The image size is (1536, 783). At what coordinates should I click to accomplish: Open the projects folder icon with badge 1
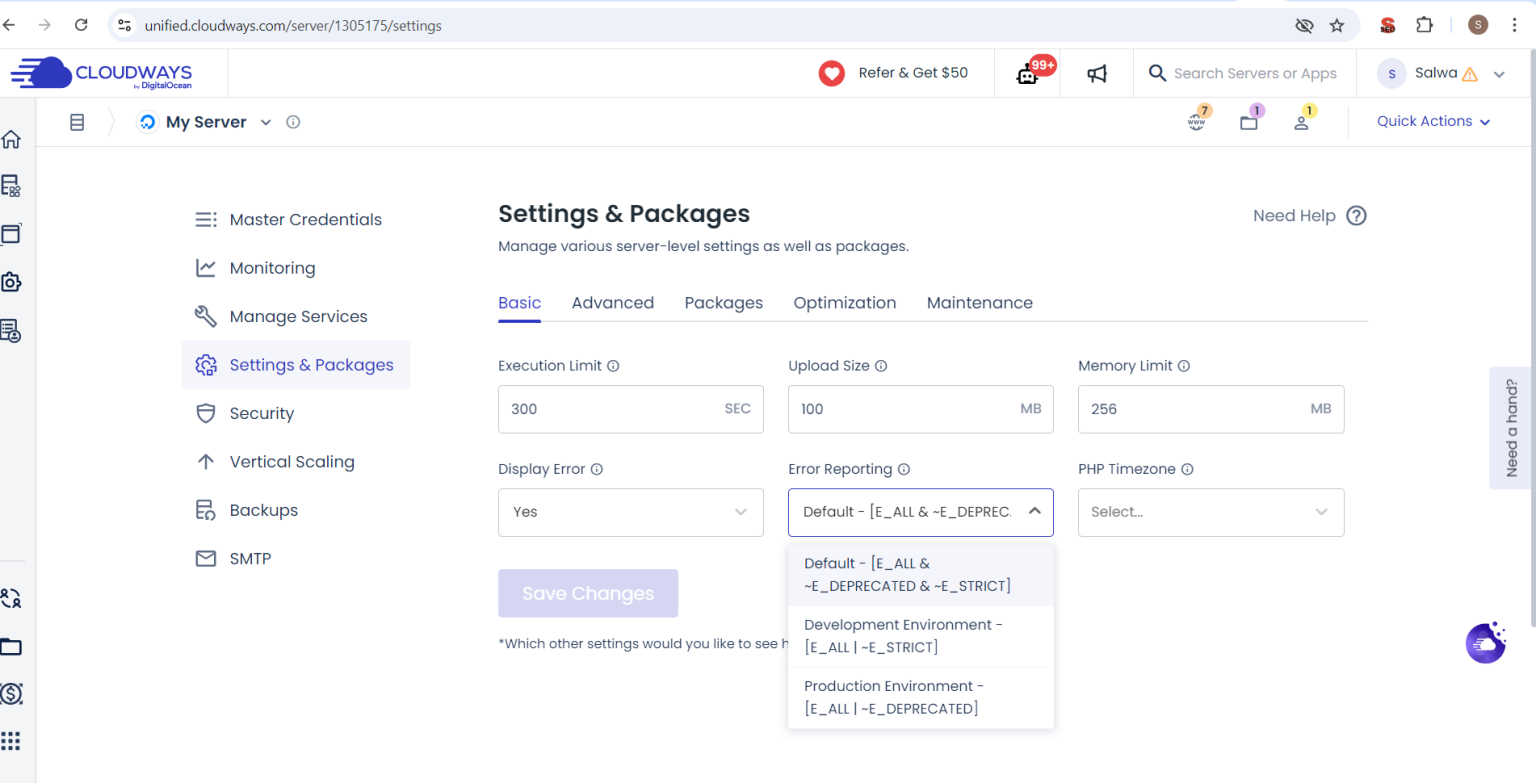1249,122
